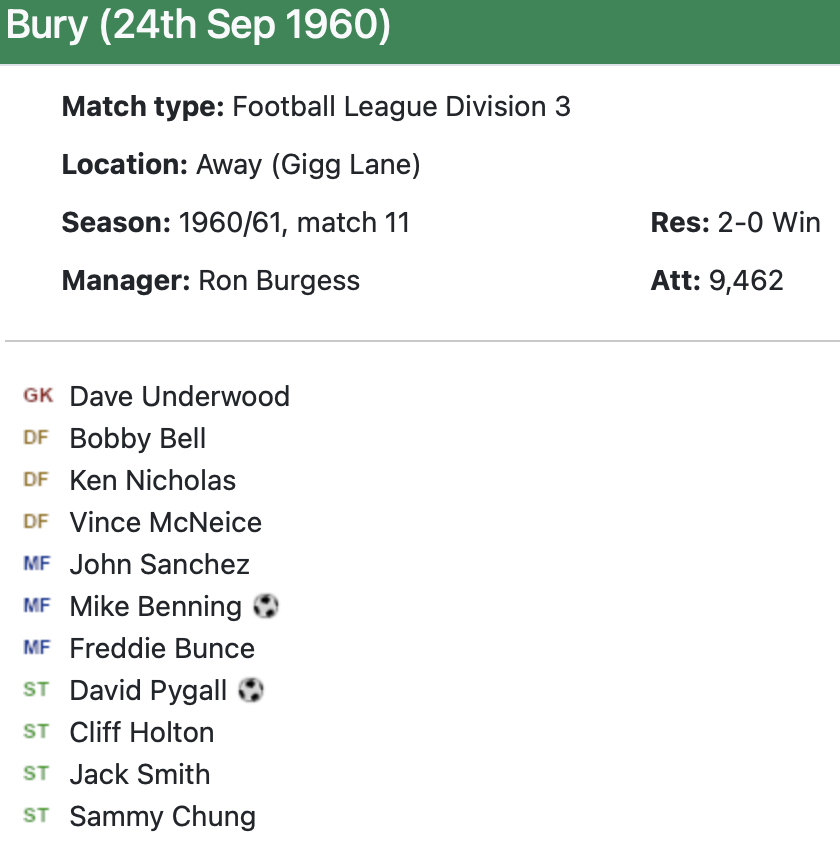Click the DF badge next to Bobby Bell

[36, 438]
